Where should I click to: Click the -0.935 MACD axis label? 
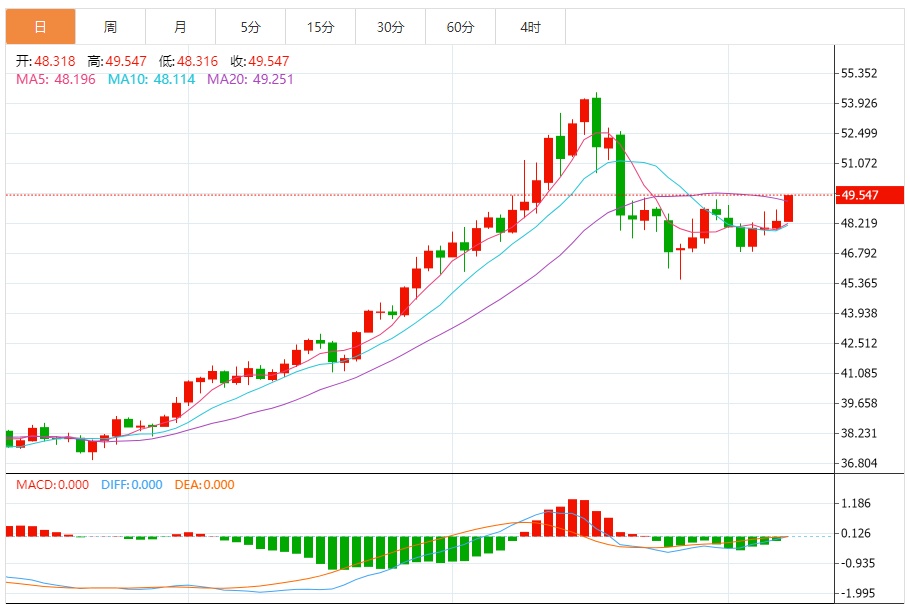[856, 563]
